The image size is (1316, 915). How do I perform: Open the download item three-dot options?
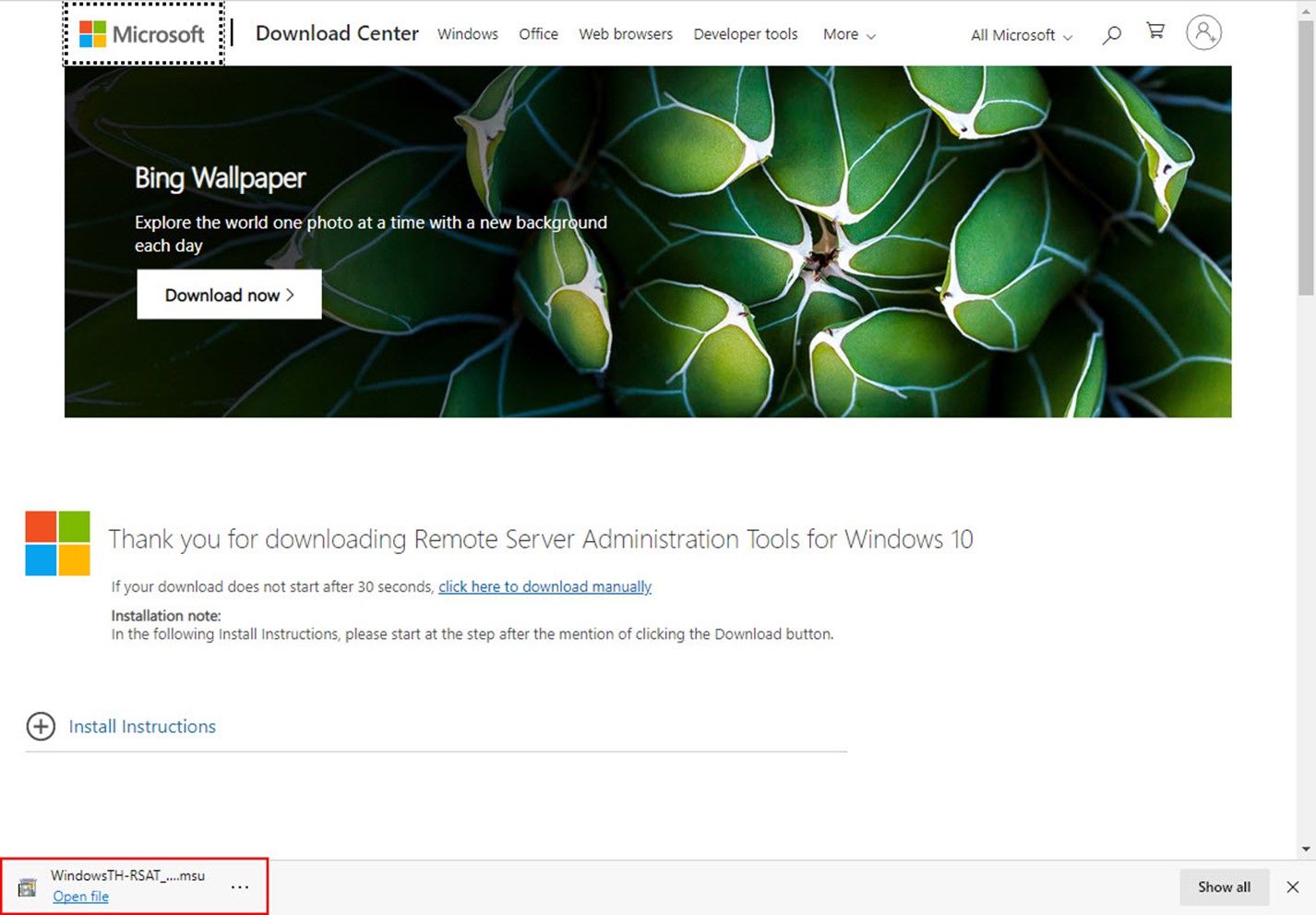pyautogui.click(x=240, y=887)
